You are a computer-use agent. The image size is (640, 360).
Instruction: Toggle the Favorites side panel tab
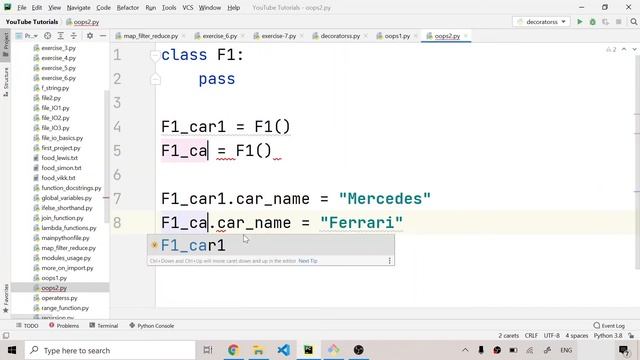(5, 299)
